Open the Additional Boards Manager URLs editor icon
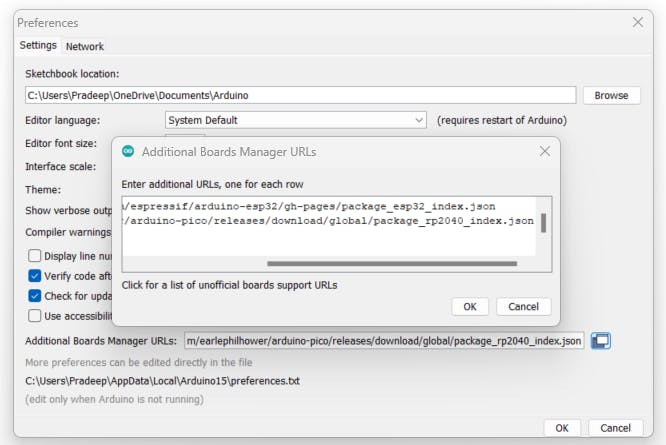Image resolution: width=666 pixels, height=445 pixels. tap(600, 341)
